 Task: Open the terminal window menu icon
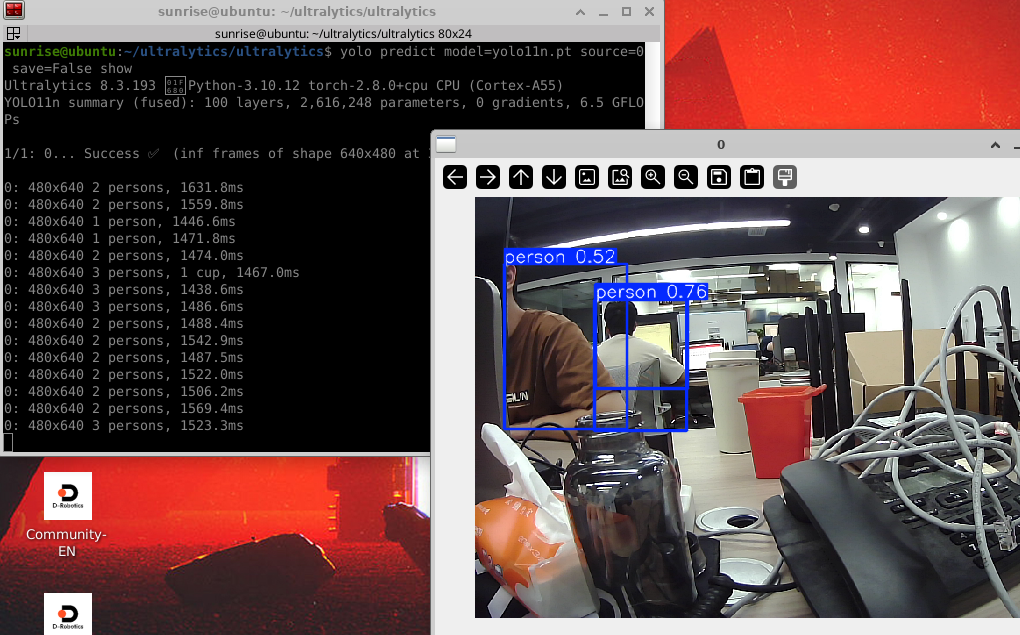point(14,10)
